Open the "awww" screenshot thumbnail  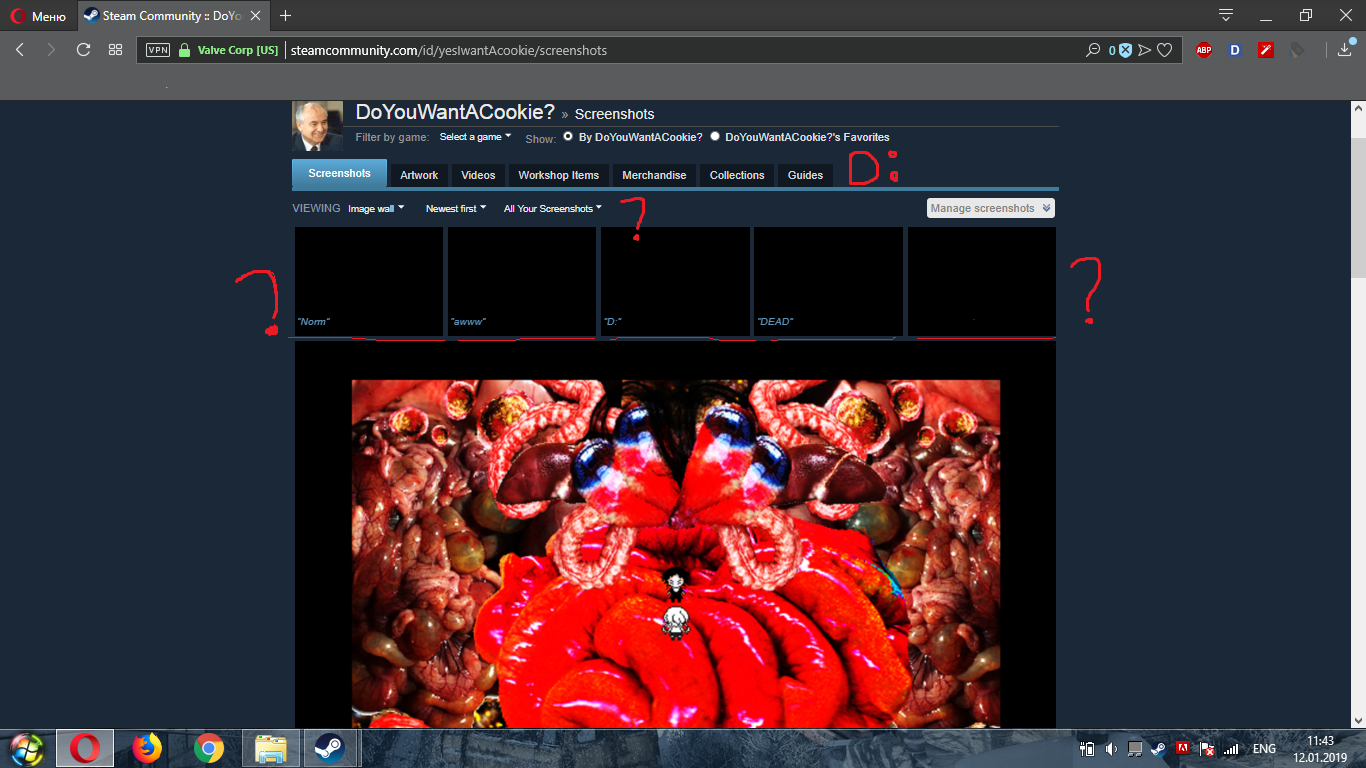[522, 281]
